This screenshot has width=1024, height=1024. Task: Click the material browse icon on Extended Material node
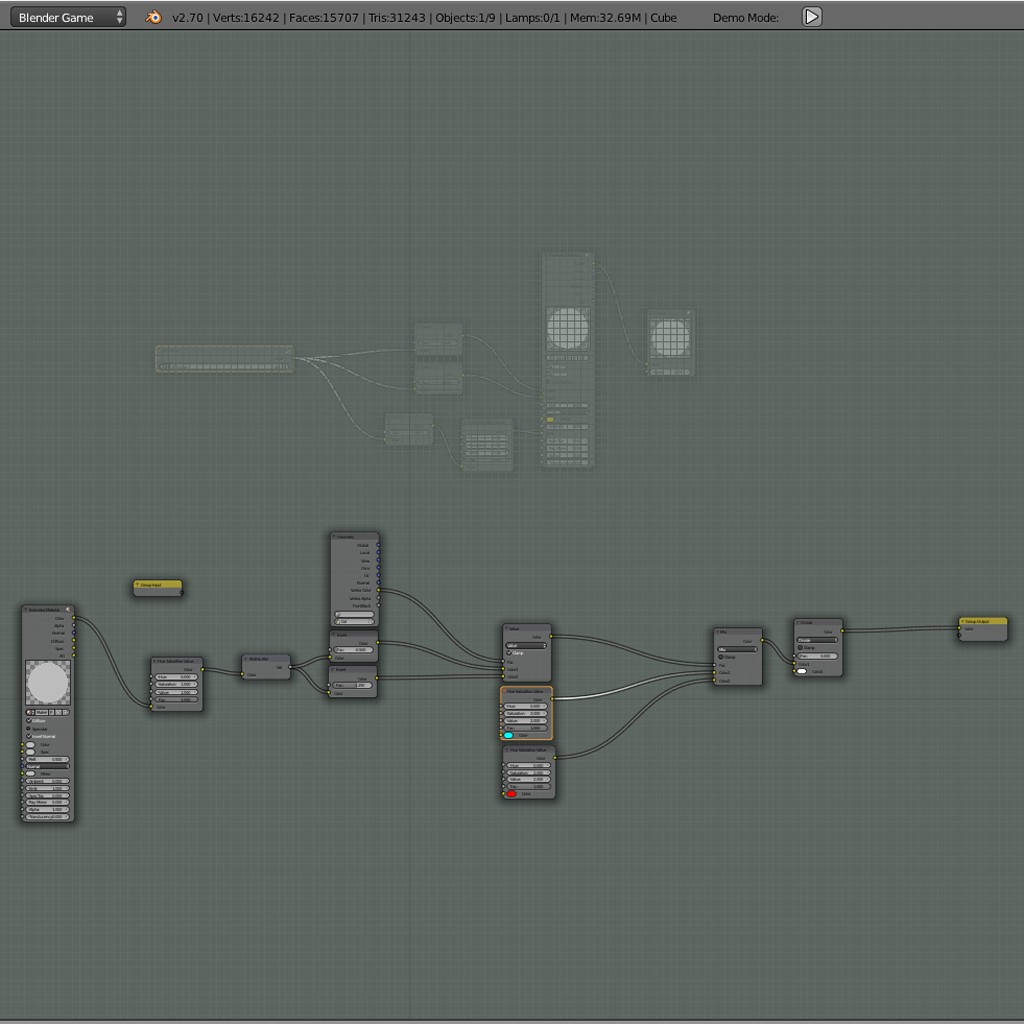pyautogui.click(x=29, y=712)
